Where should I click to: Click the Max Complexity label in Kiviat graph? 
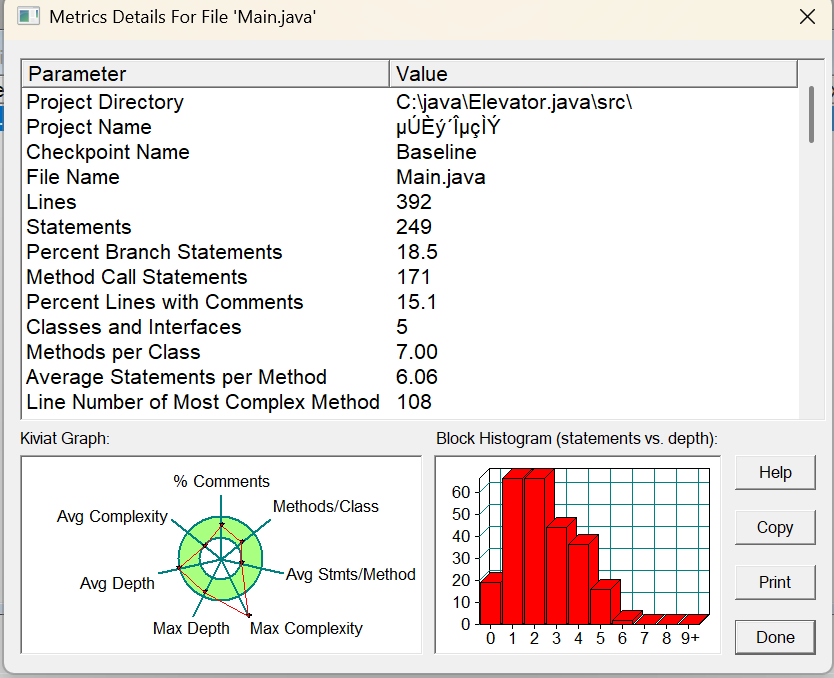306,628
